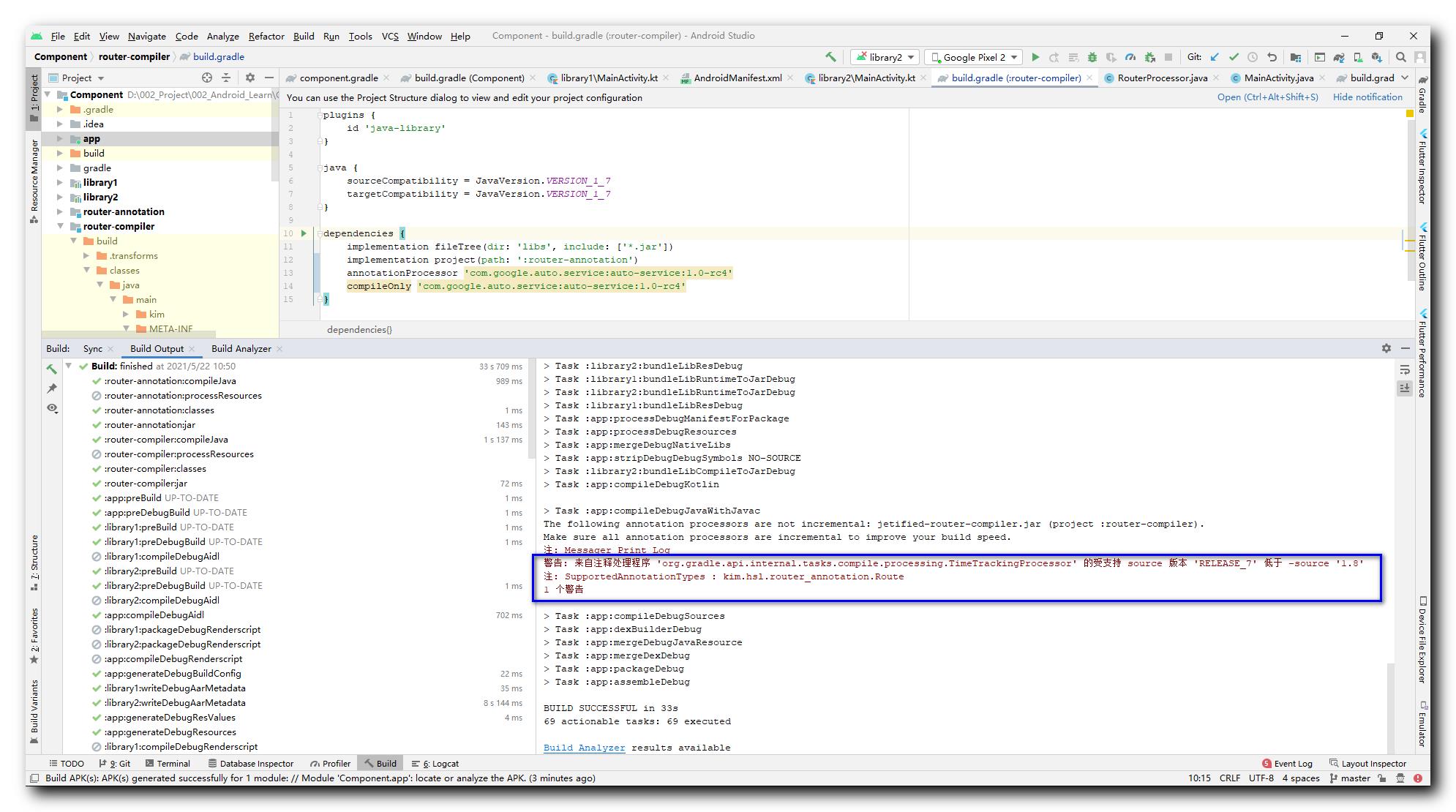Open the Logcat tool window
Viewport: 1456px width, 812px height.
435,763
